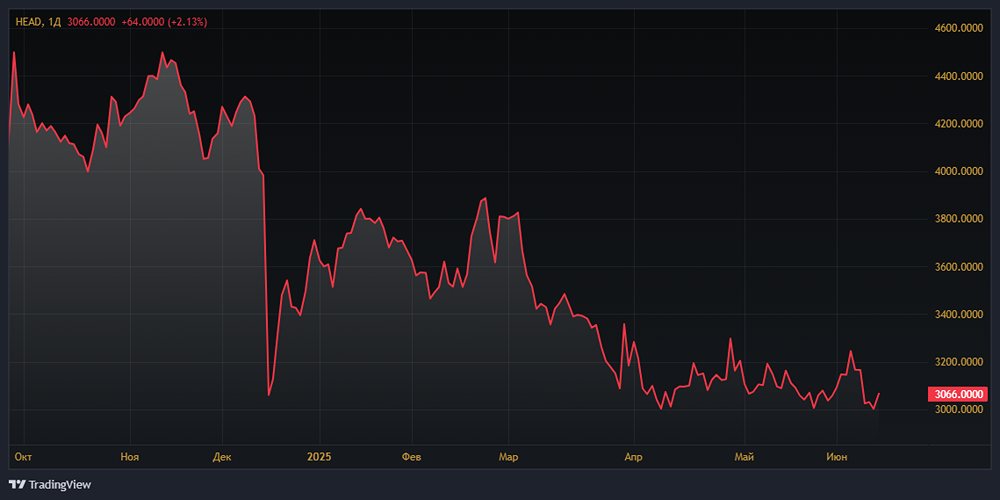Click the 3200.0000 price axis label
The height and width of the screenshot is (500, 1000).
pyautogui.click(x=957, y=362)
